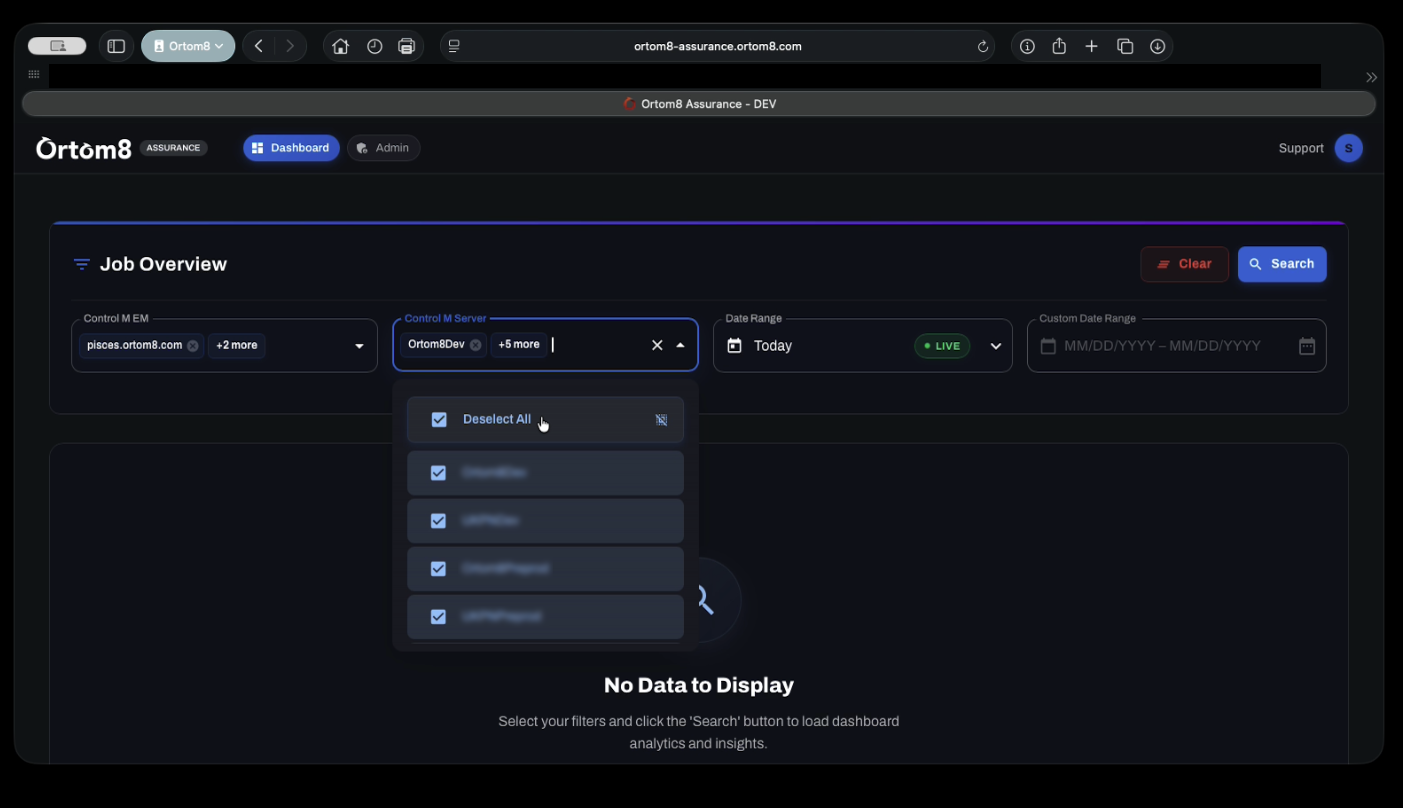Click the calendar icon in the Date Range field
Viewport: 1403px width, 808px height.
[734, 345]
